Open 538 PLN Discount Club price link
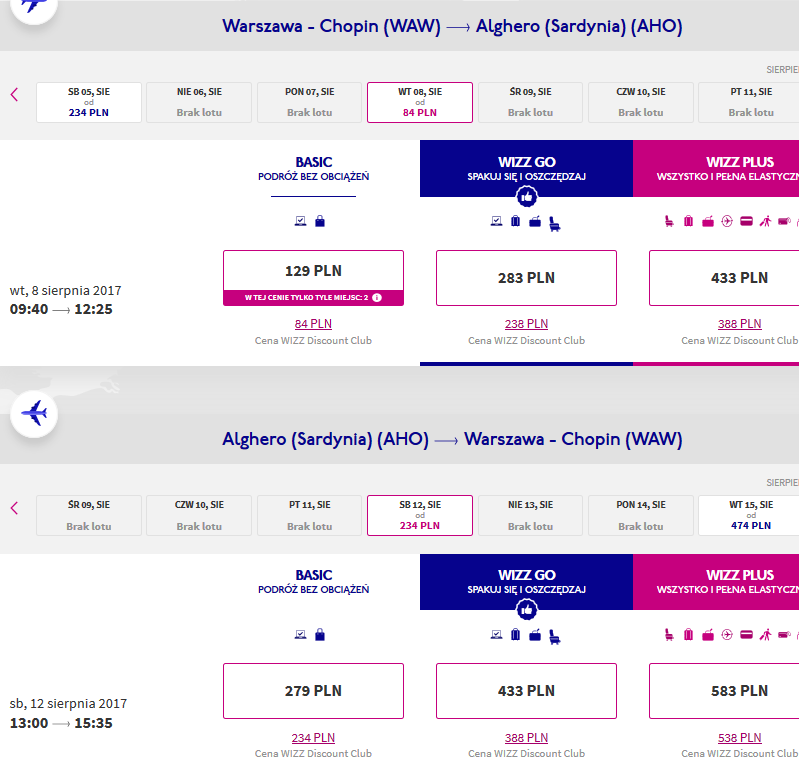The image size is (799, 759). click(739, 738)
